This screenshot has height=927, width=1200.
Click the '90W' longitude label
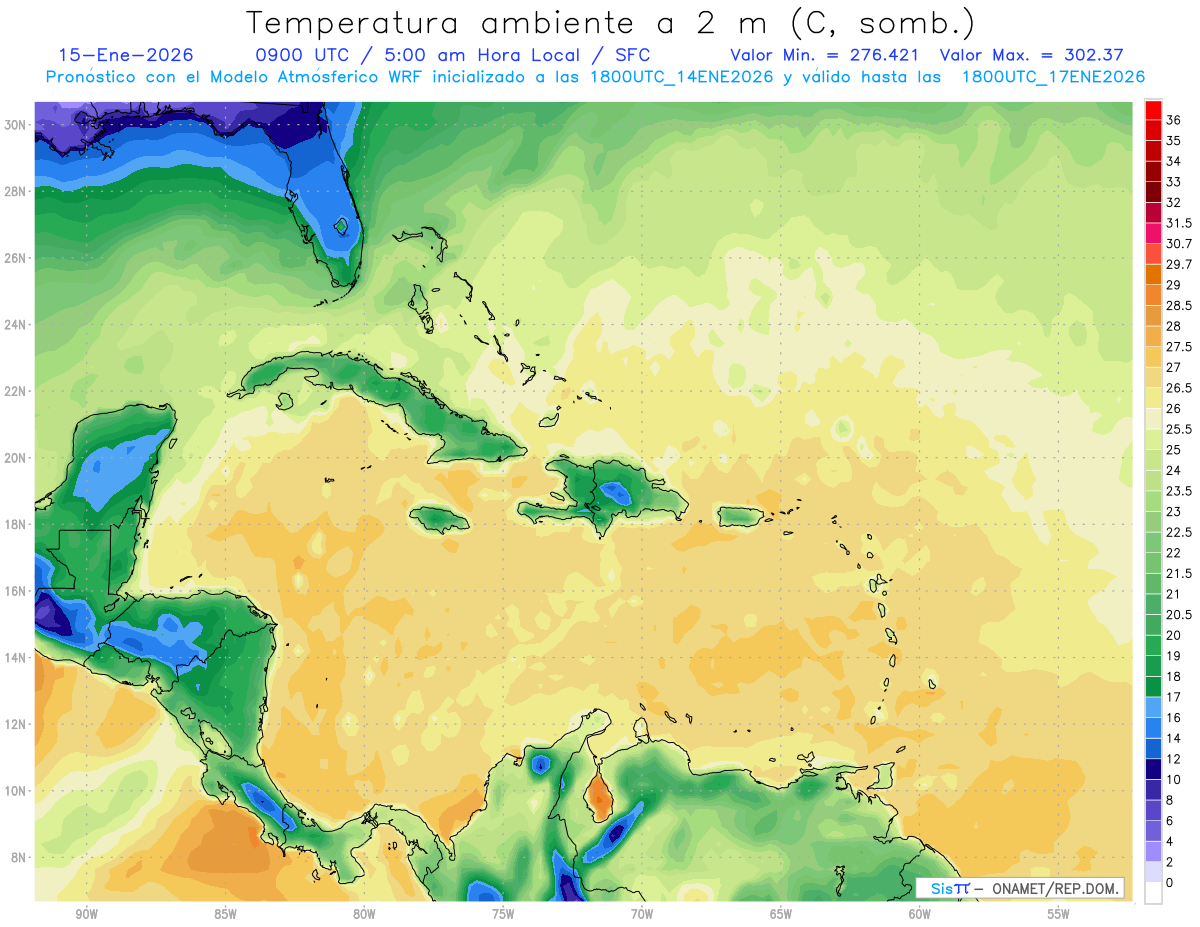(86, 914)
